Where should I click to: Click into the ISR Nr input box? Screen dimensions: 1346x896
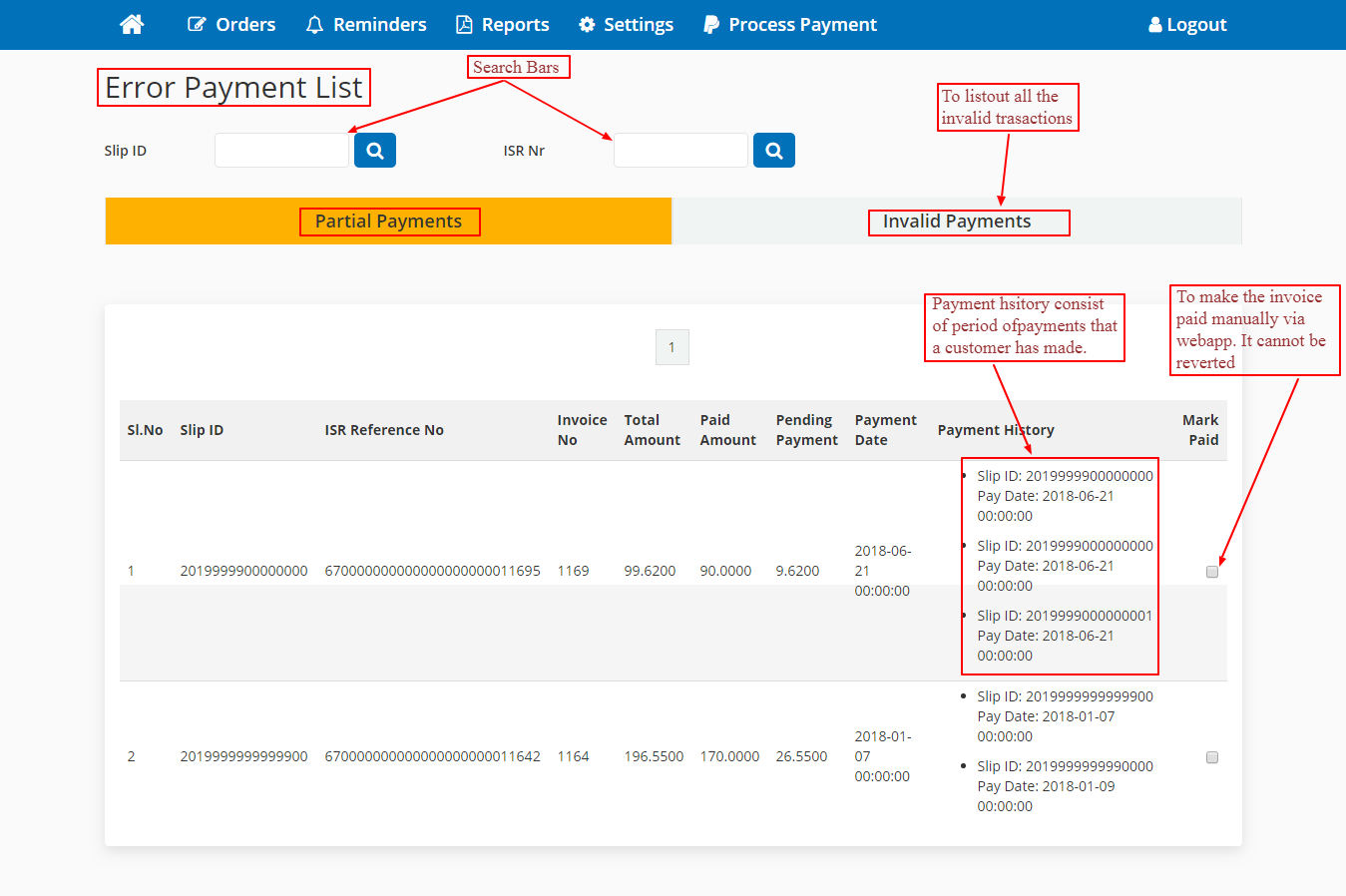pyautogui.click(x=680, y=151)
